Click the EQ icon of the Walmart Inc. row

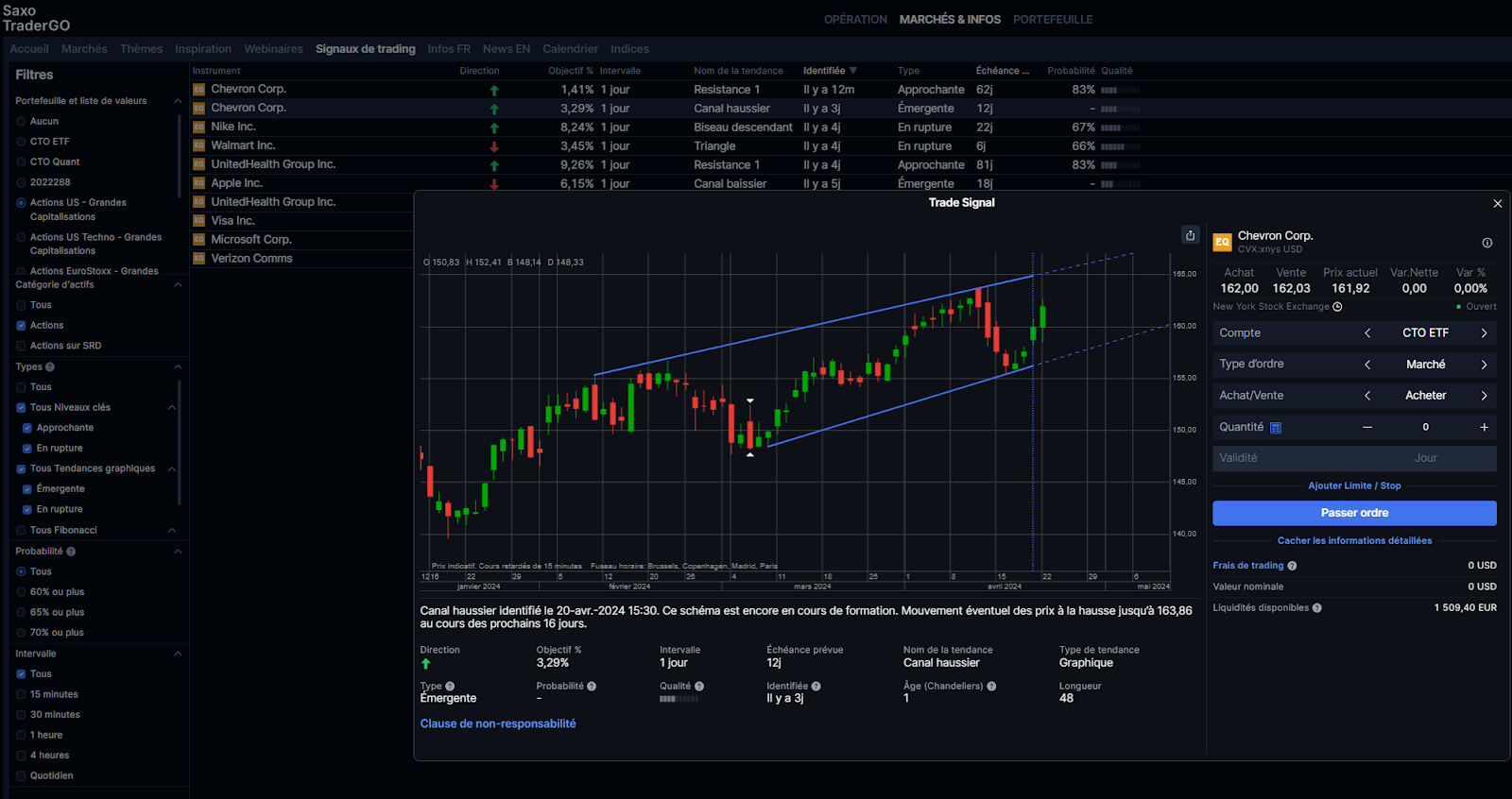[199, 145]
